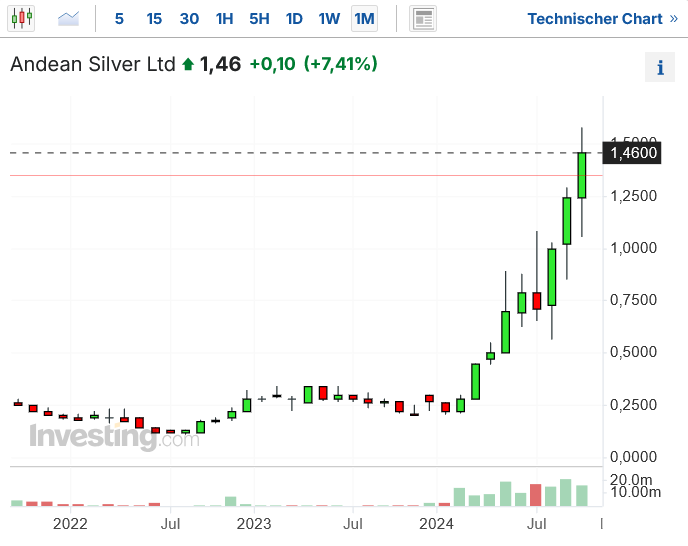Open the Technischer Chart link

[x=602, y=18]
